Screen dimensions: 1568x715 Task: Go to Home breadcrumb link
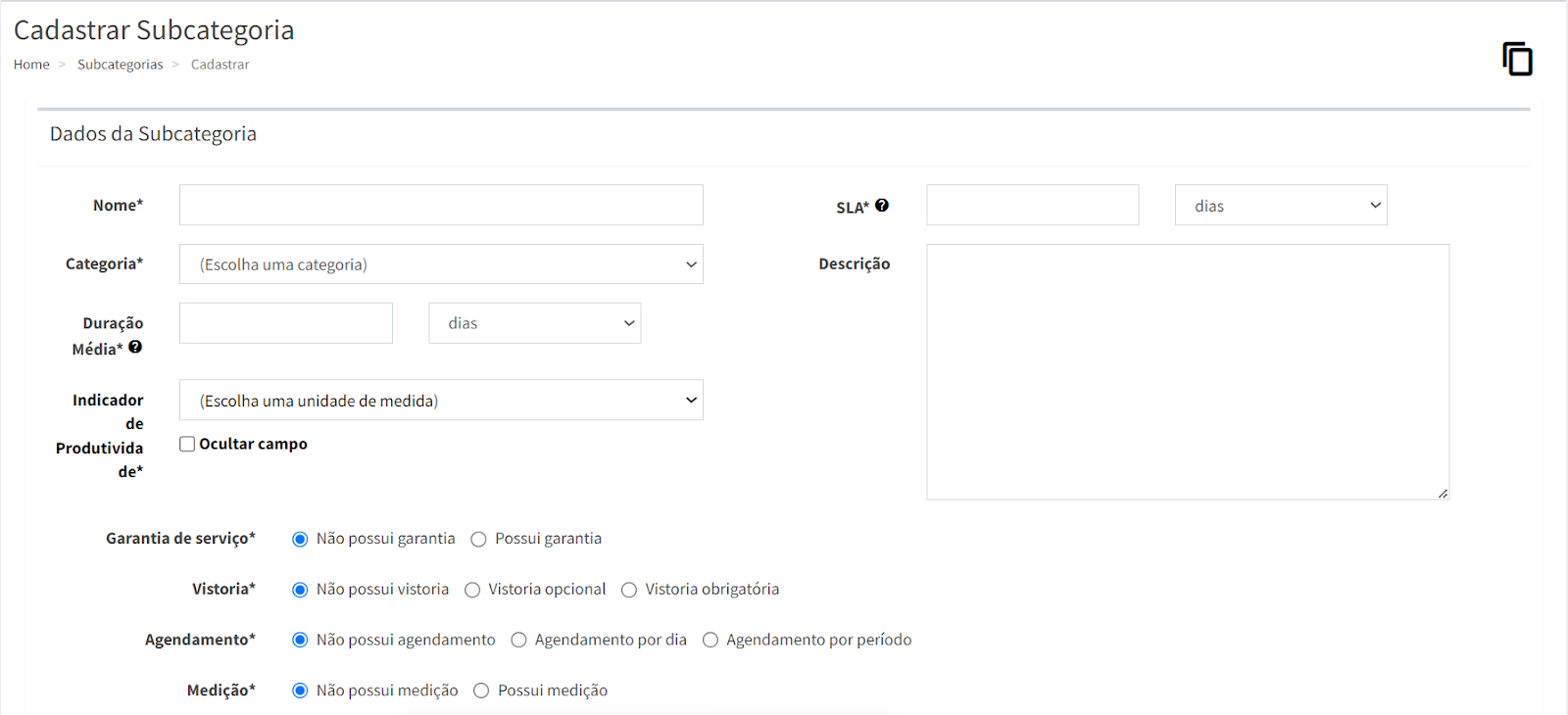click(x=31, y=65)
